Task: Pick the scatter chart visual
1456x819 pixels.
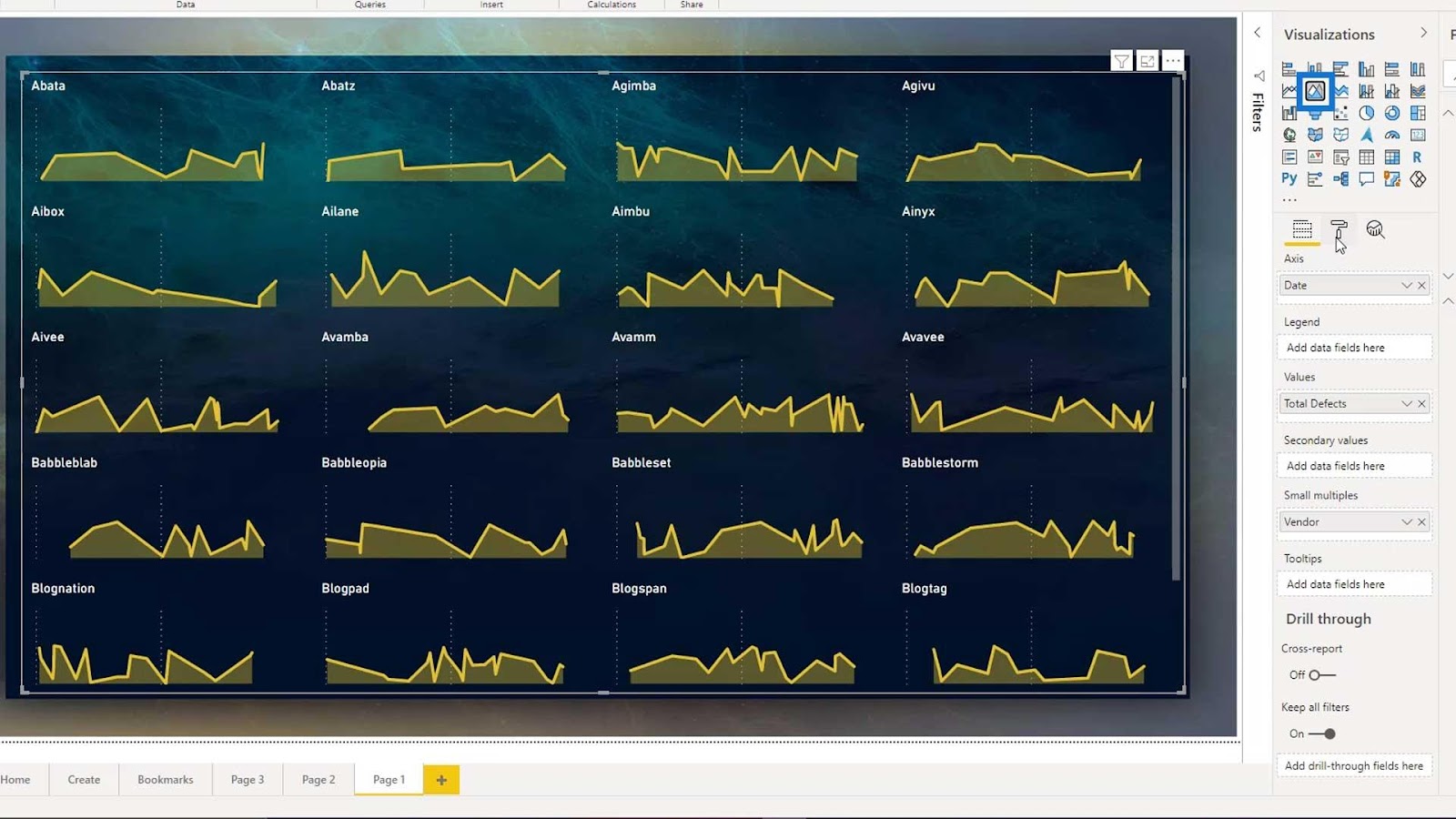Action: pos(1340,113)
